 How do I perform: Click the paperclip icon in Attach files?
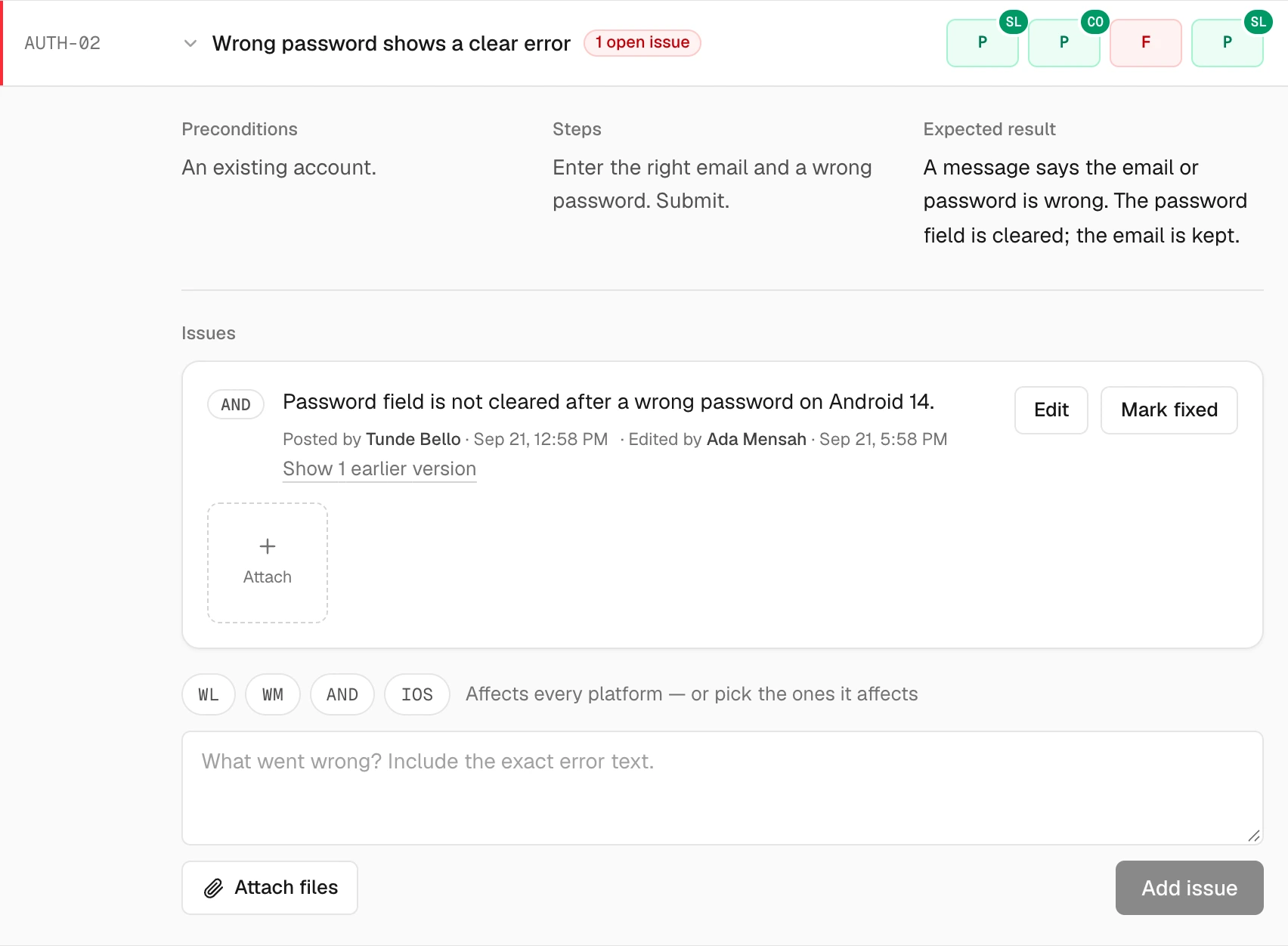pos(214,888)
